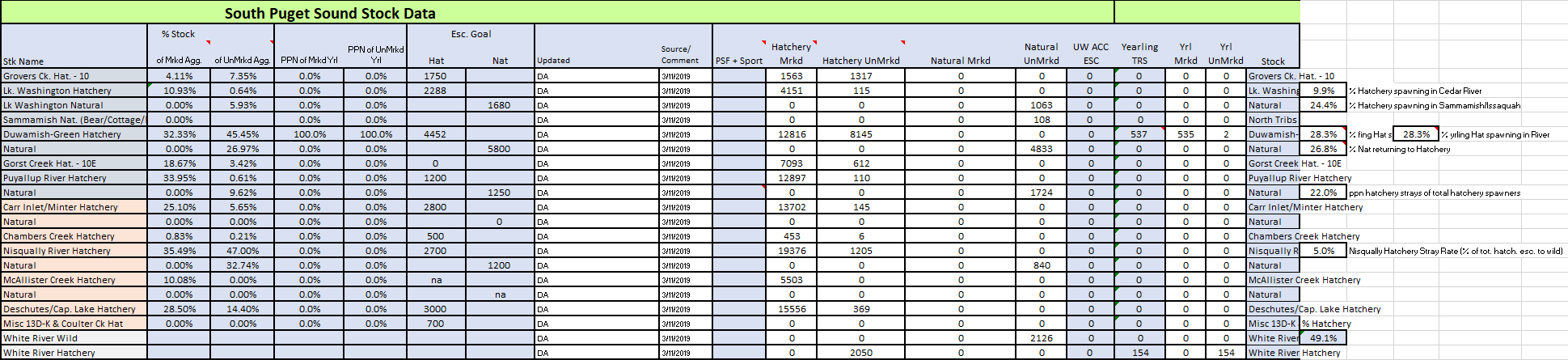The height and width of the screenshot is (360, 1568).
Task: Select Deschutes/Cap. Lake Hatchery name cell
Action: click(74, 309)
